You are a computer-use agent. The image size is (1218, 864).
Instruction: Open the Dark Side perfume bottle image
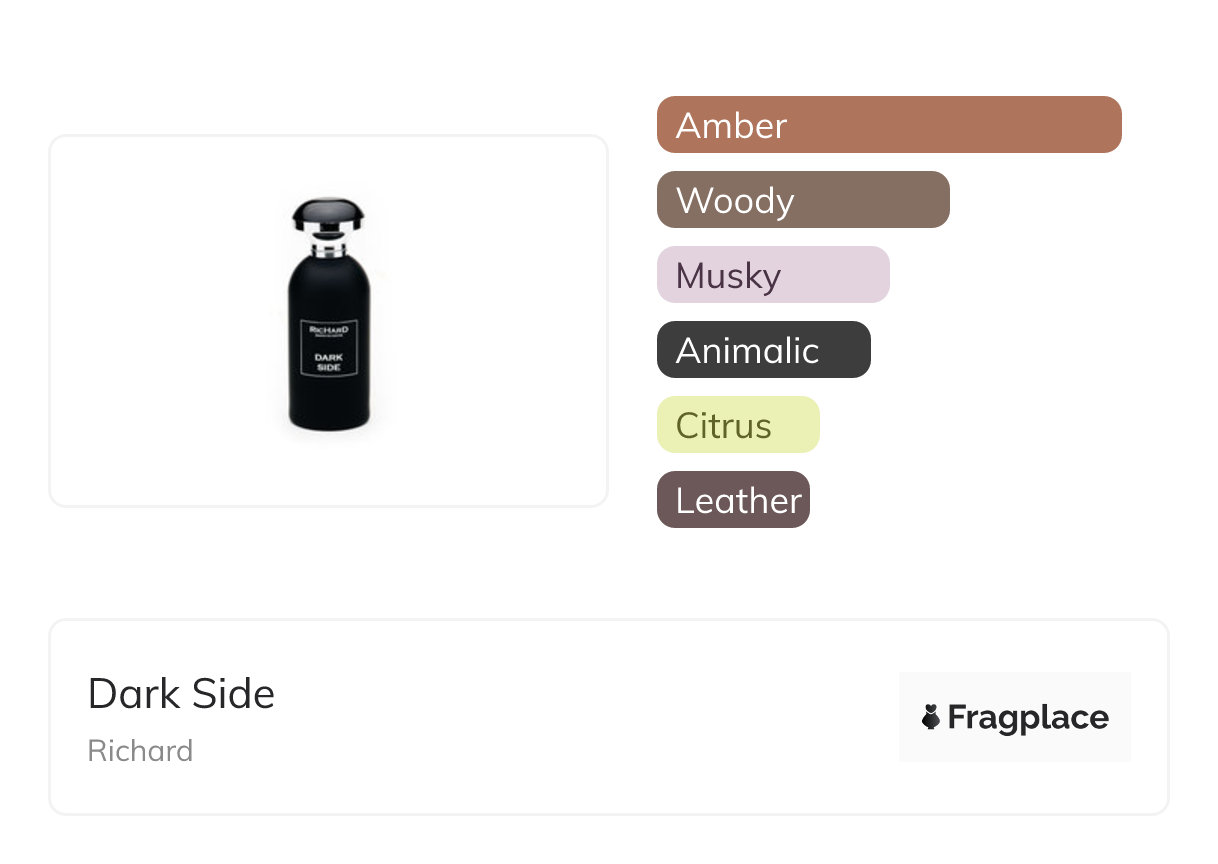(329, 320)
